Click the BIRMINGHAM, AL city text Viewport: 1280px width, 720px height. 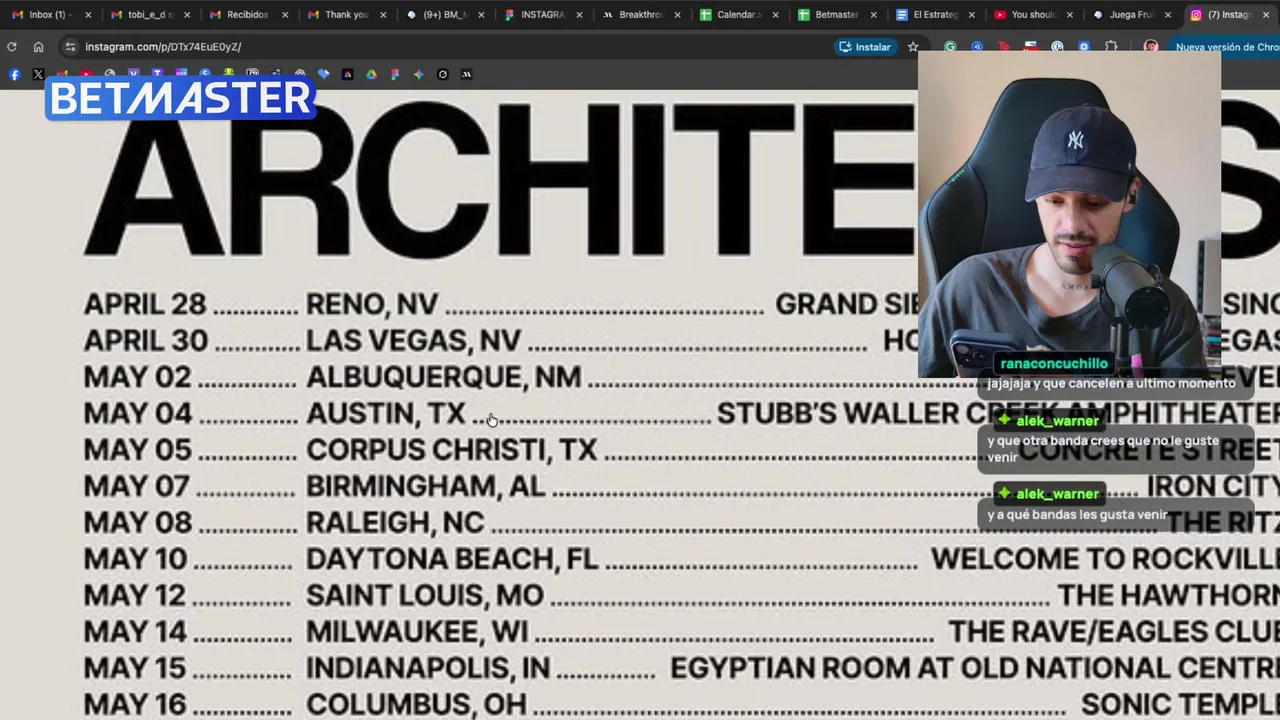pos(425,485)
